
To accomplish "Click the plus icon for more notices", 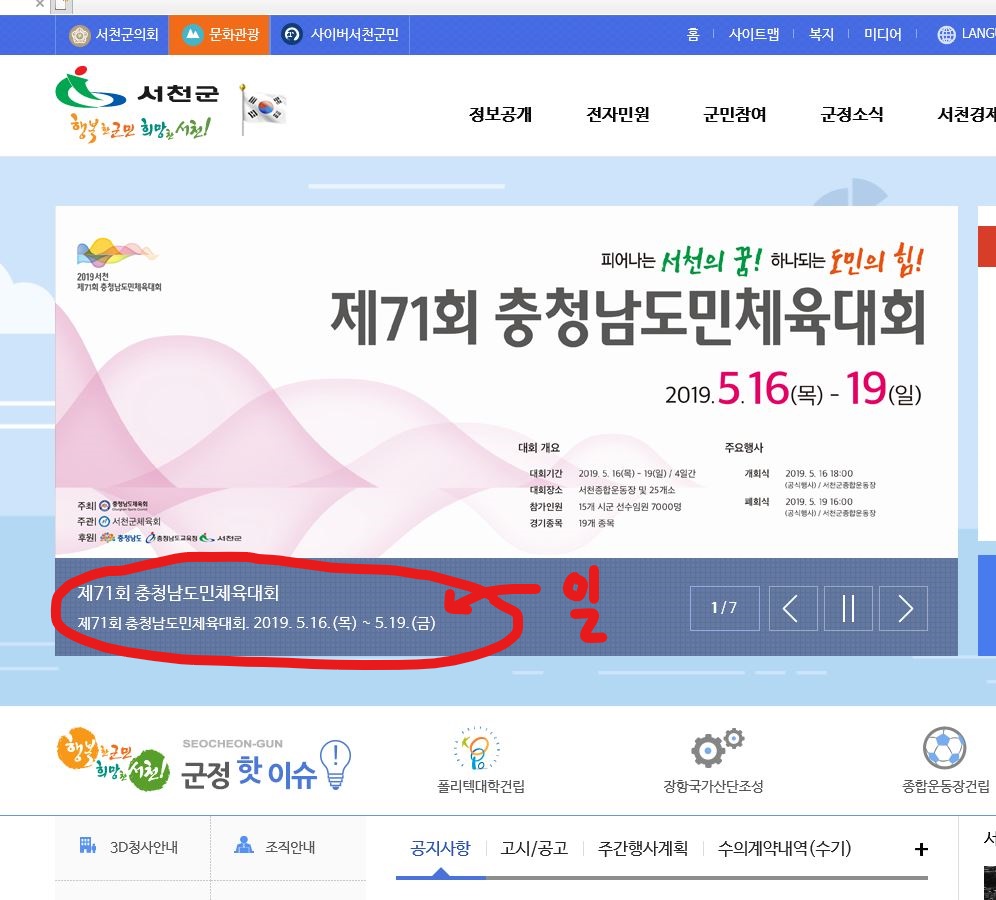I will [921, 850].
